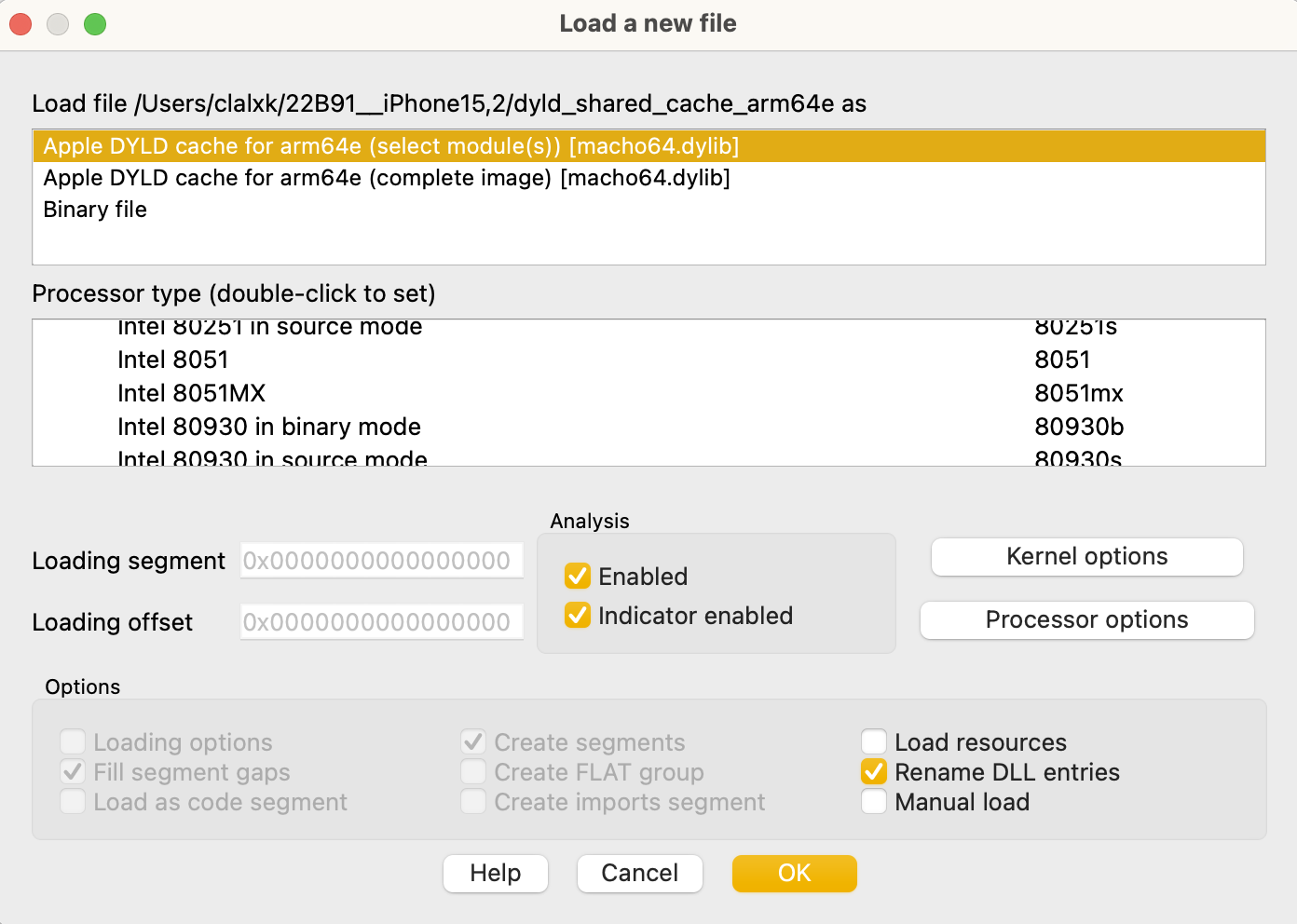The width and height of the screenshot is (1297, 924).
Task: Open Processor options dialog
Action: pos(1086,620)
